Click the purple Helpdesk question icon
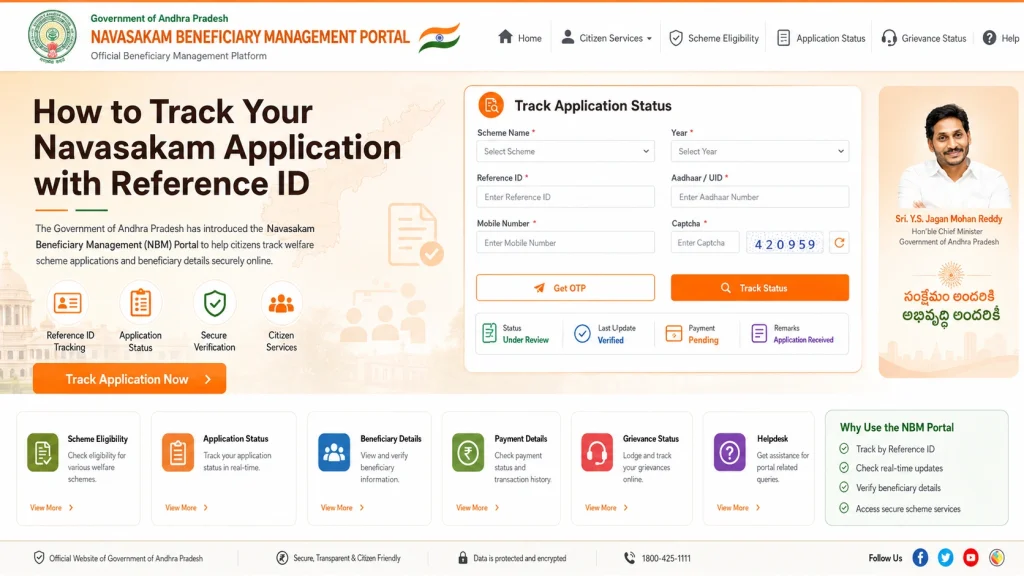The image size is (1024, 576). tap(729, 452)
